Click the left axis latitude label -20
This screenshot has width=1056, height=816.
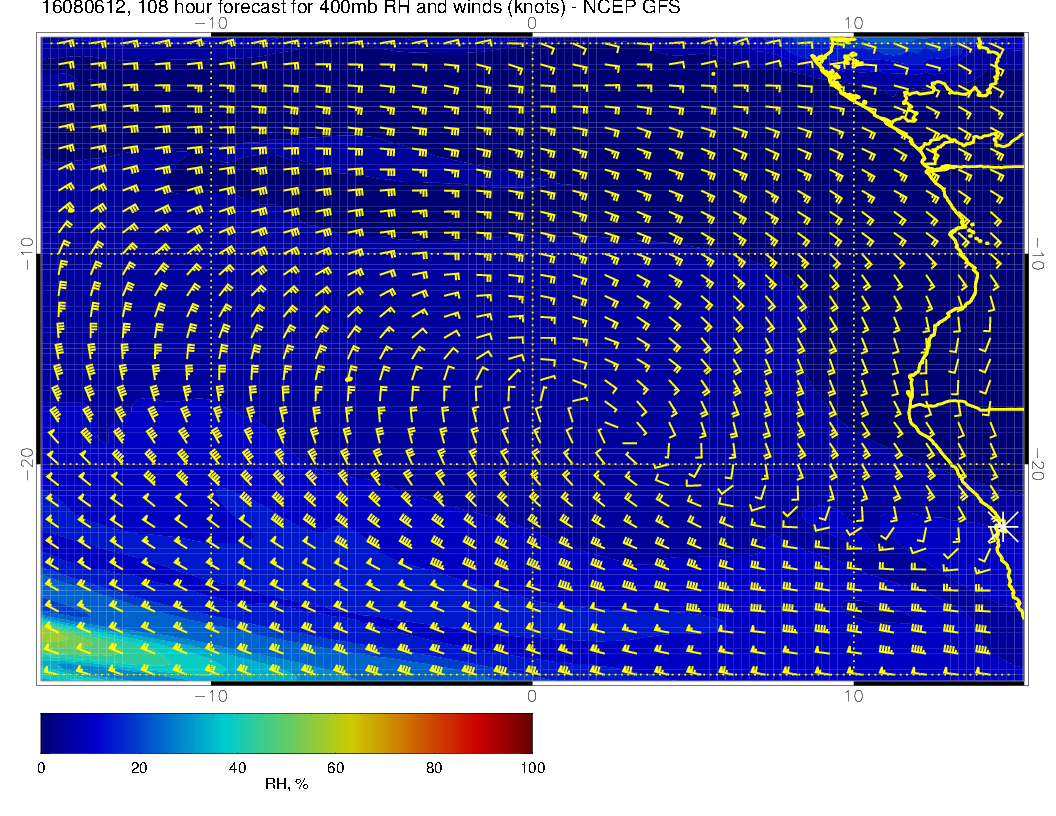[x=27, y=464]
